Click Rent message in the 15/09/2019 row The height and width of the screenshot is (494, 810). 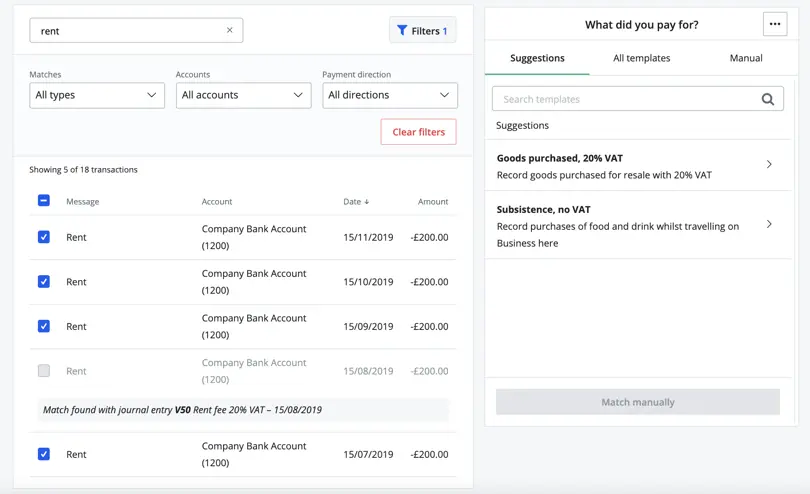click(76, 326)
